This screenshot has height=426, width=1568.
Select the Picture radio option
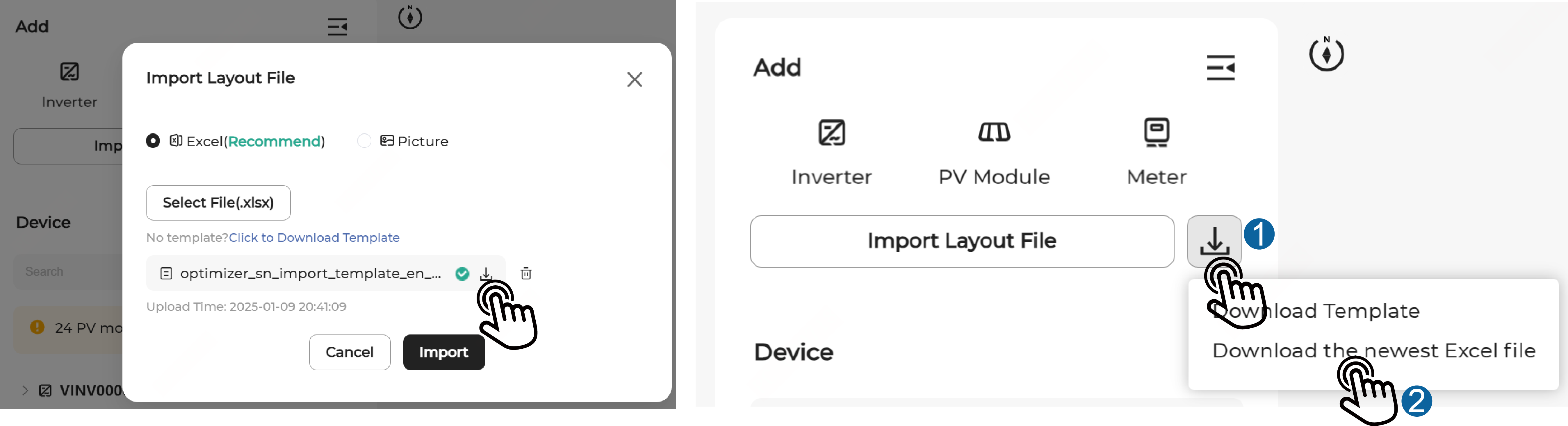364,141
